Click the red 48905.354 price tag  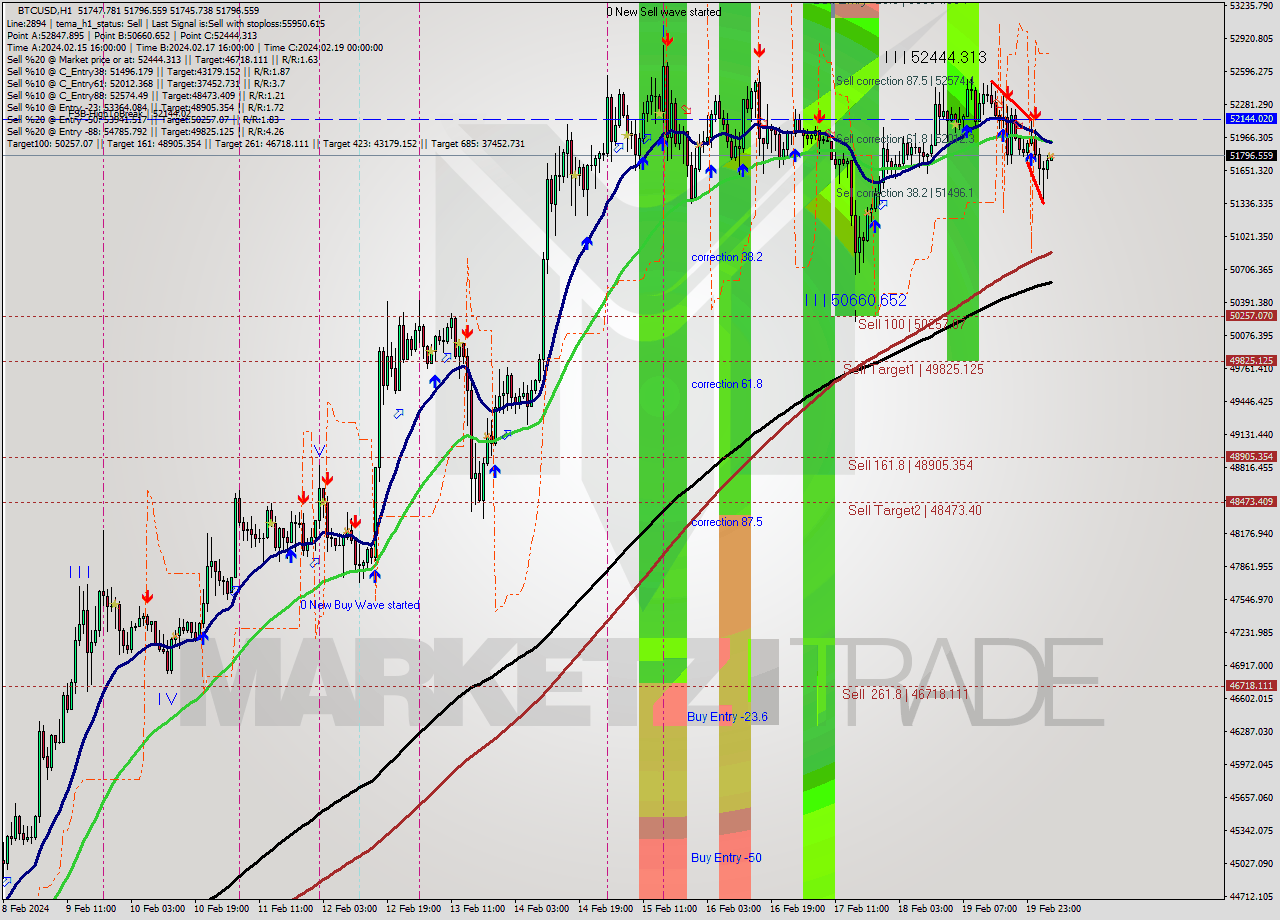coord(1251,456)
